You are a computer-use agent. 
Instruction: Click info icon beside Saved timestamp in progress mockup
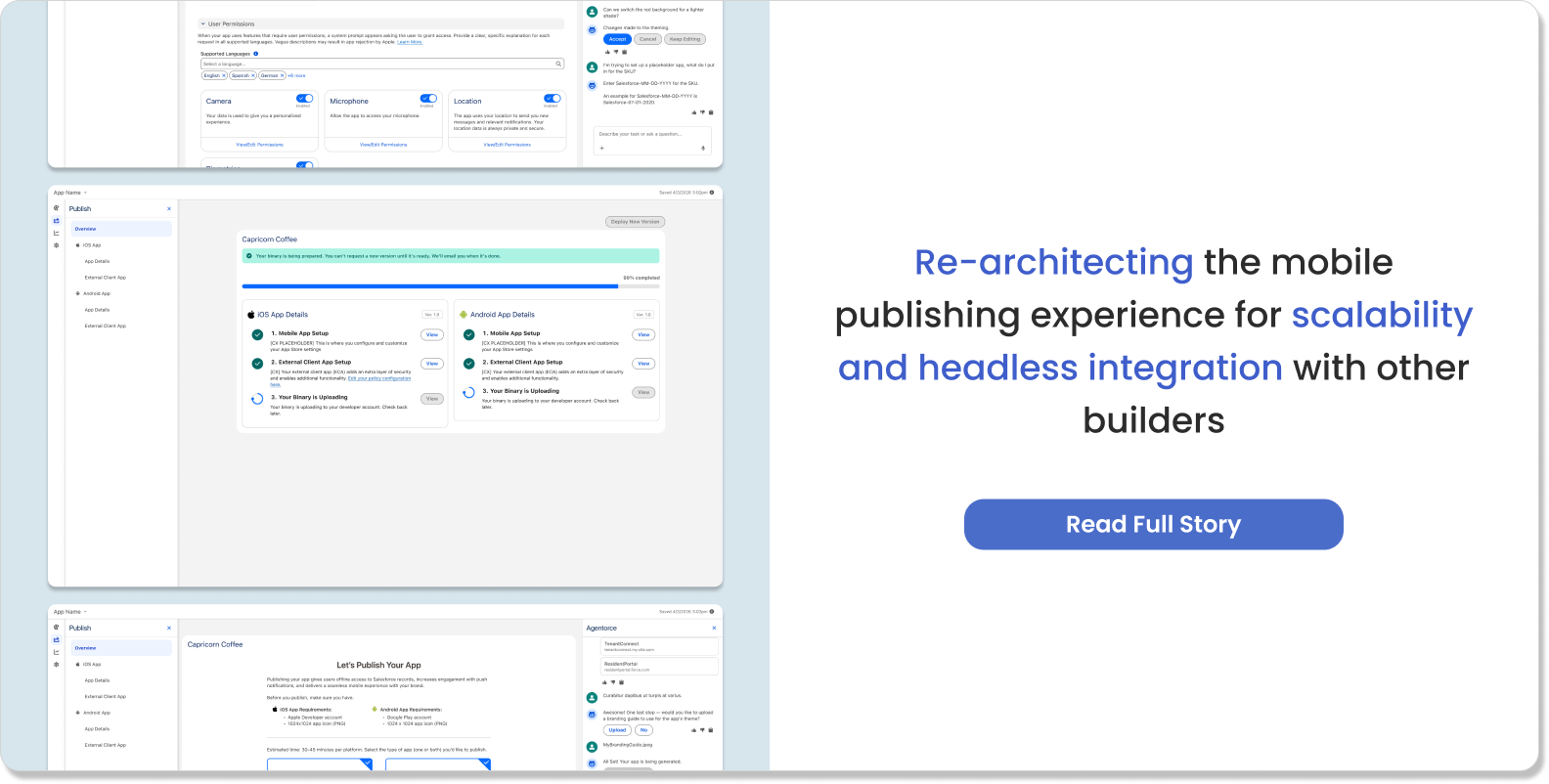click(712, 193)
